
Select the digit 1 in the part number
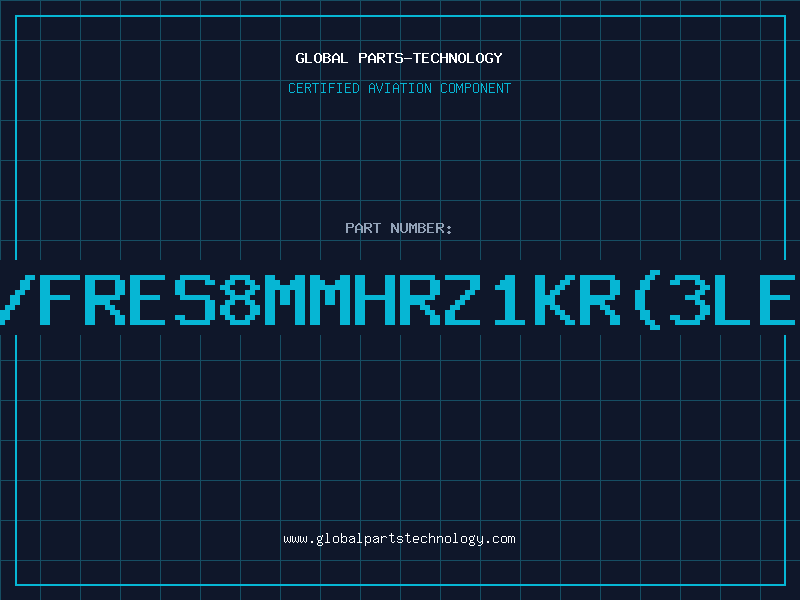click(x=509, y=300)
